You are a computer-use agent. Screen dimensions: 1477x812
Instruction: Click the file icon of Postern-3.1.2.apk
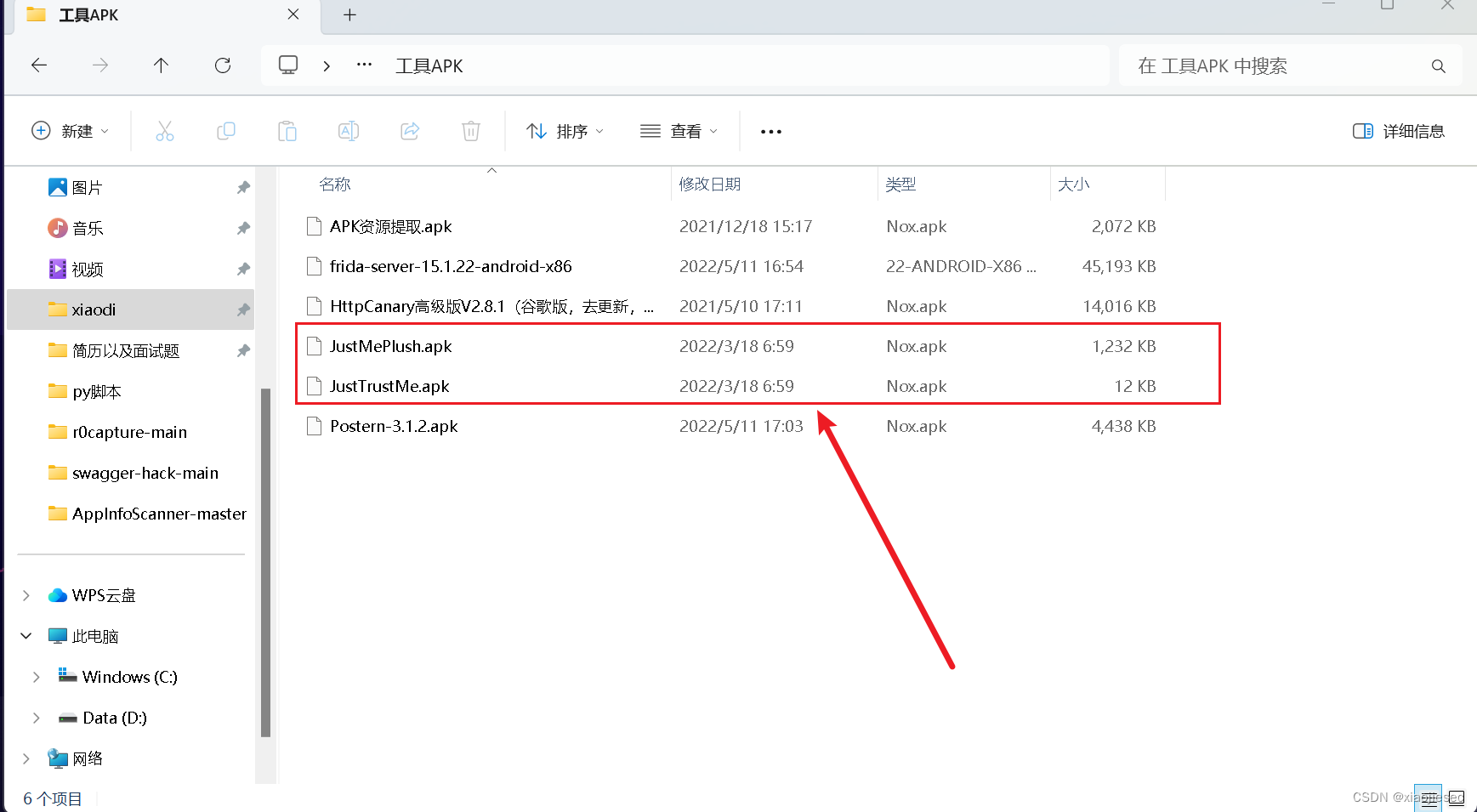tap(315, 426)
